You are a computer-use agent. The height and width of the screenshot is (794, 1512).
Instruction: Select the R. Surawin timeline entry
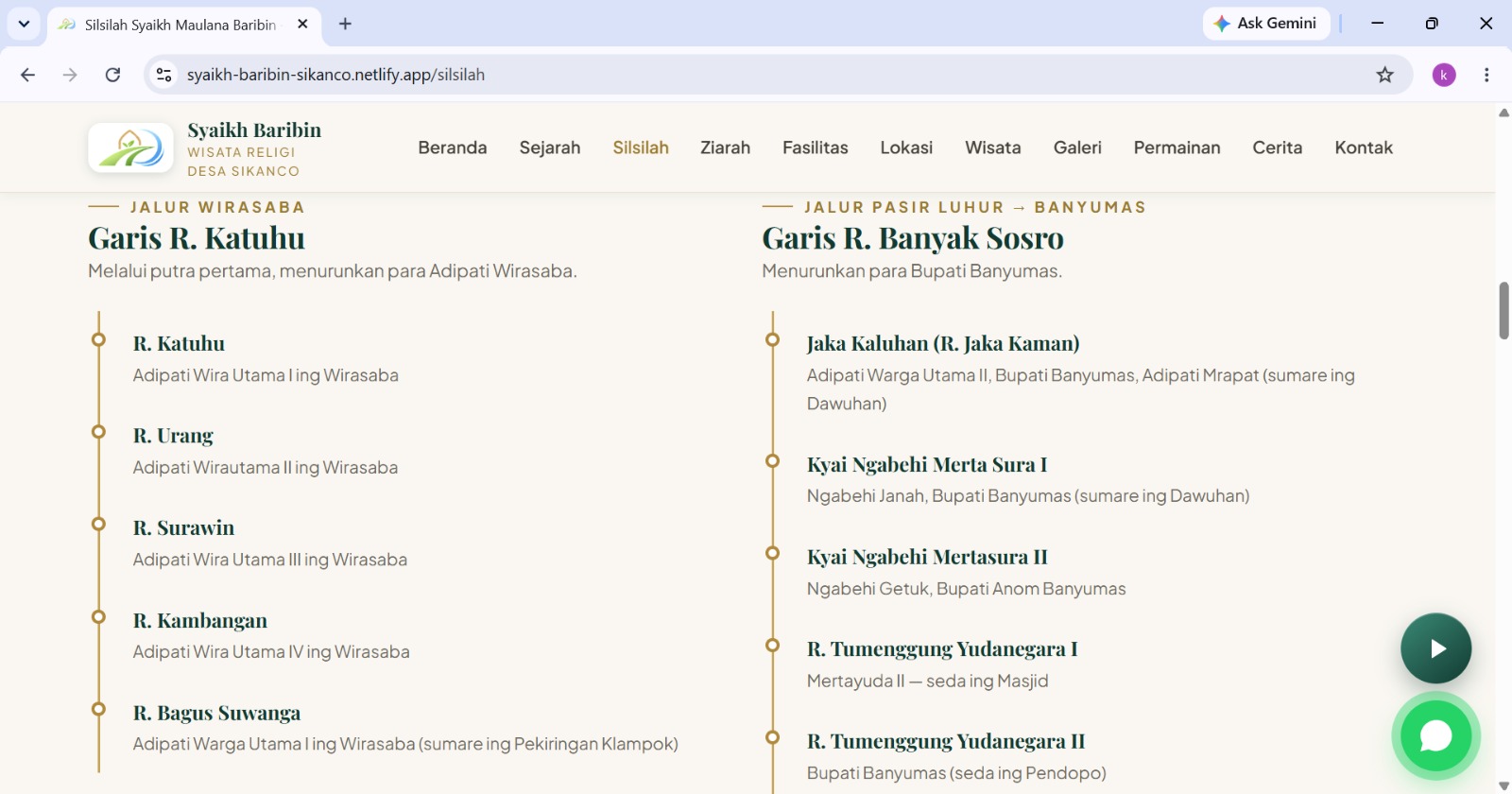click(x=183, y=527)
